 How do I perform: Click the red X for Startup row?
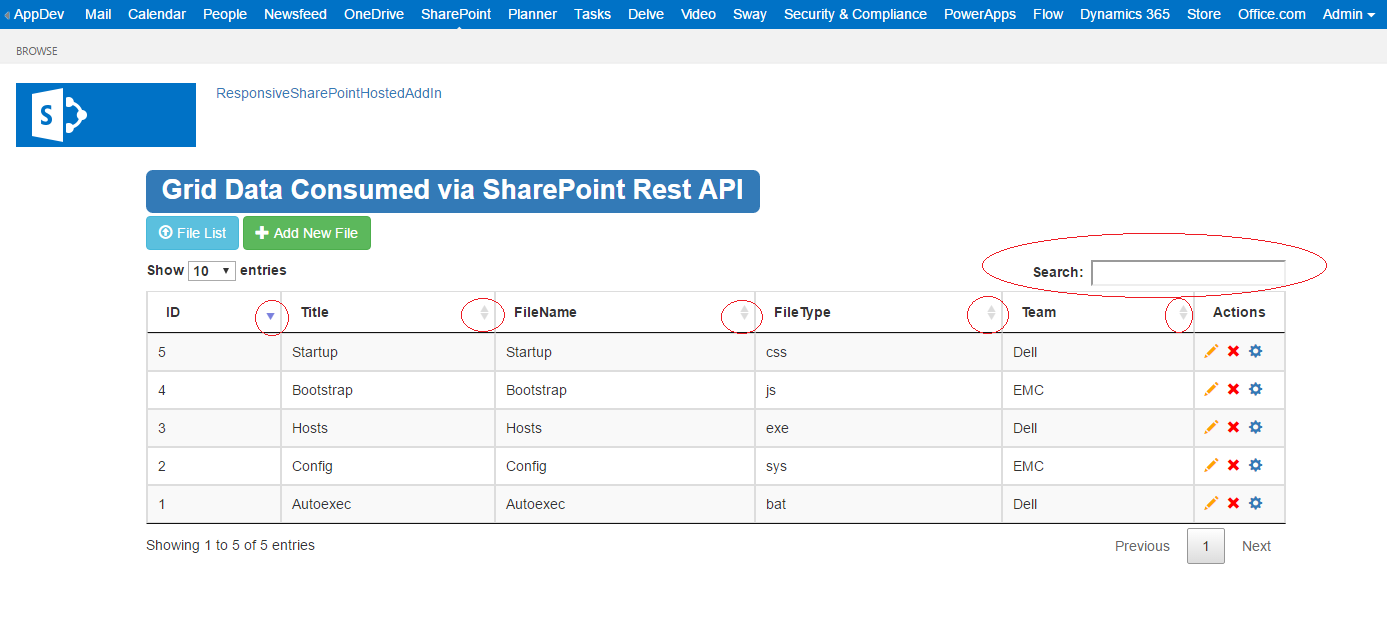pos(1233,351)
